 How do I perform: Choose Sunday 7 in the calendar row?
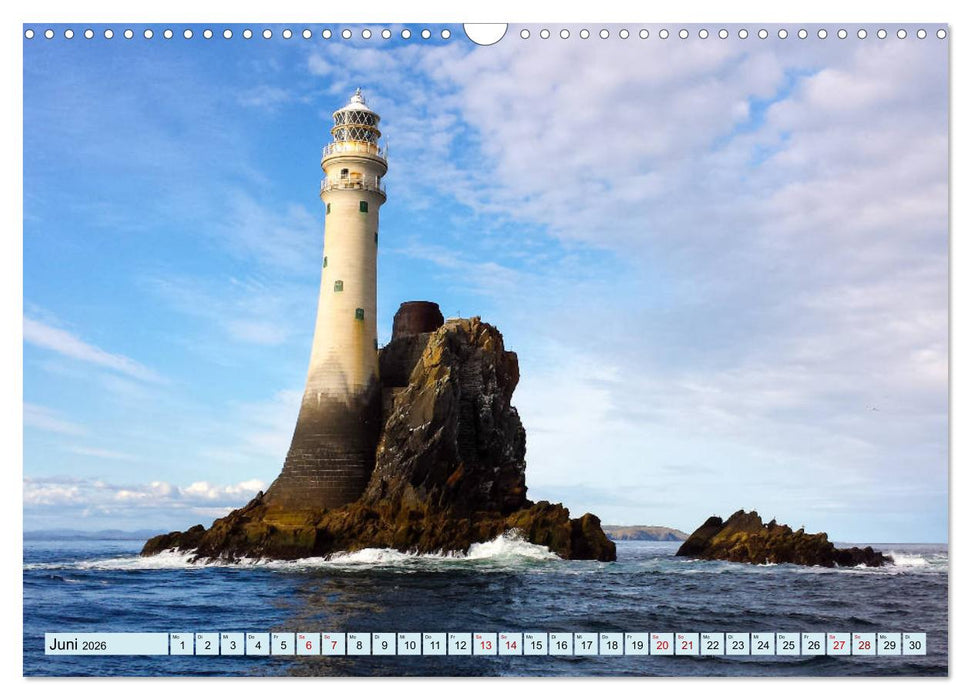[x=333, y=644]
